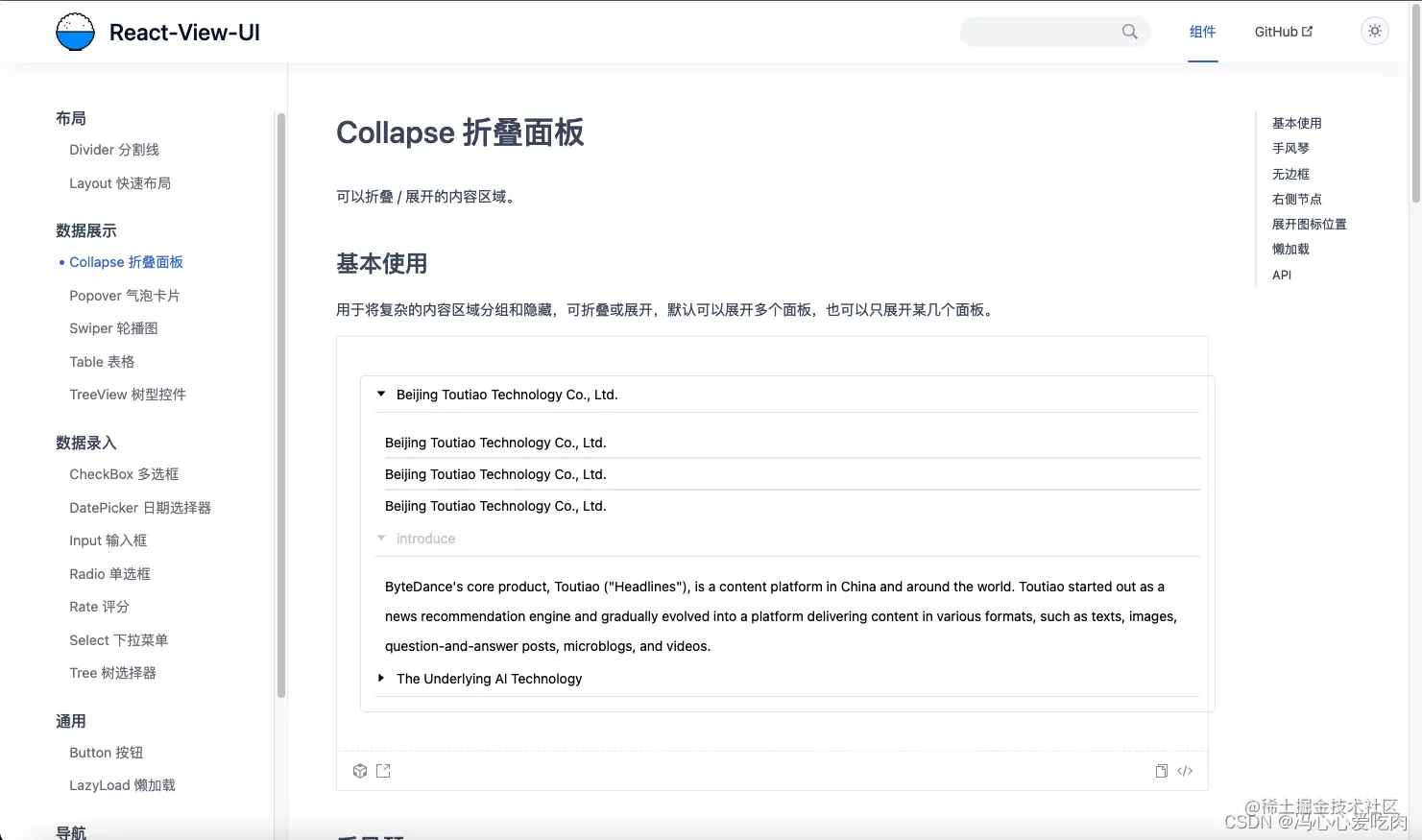
Task: Toggle the light/dark theme sun icon
Action: tap(1375, 32)
